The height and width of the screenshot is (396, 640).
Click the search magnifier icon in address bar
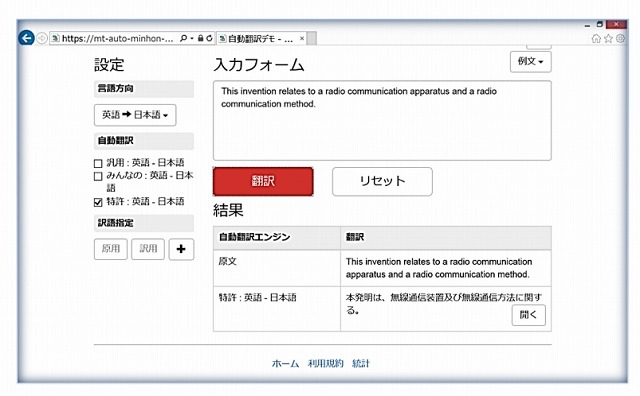coord(184,38)
